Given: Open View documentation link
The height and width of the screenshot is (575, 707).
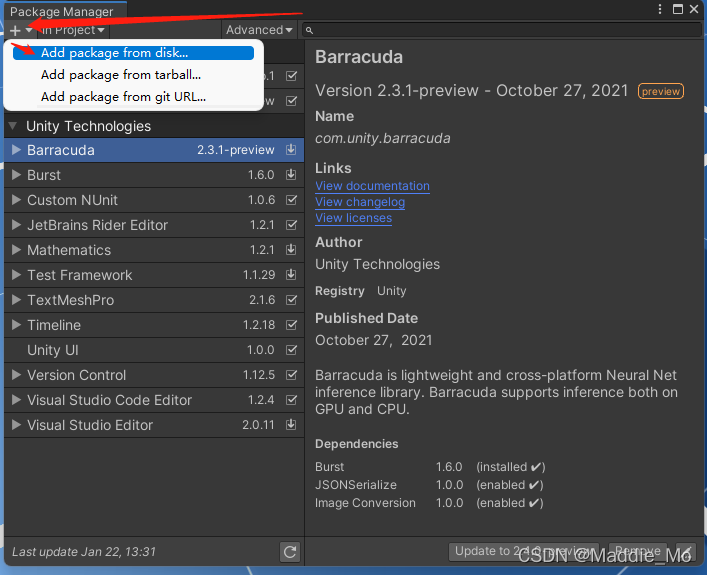Looking at the screenshot, I should [x=372, y=186].
